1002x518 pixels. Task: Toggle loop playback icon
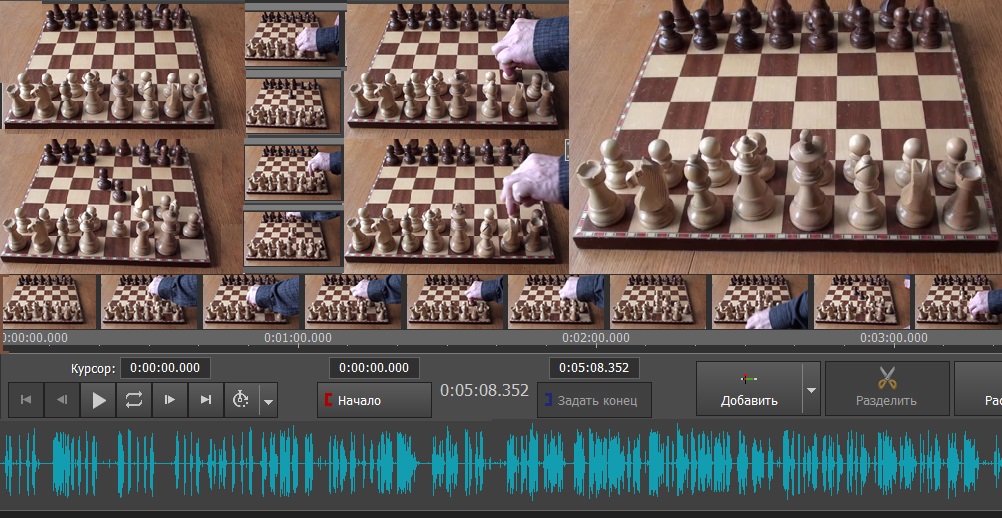coord(134,400)
